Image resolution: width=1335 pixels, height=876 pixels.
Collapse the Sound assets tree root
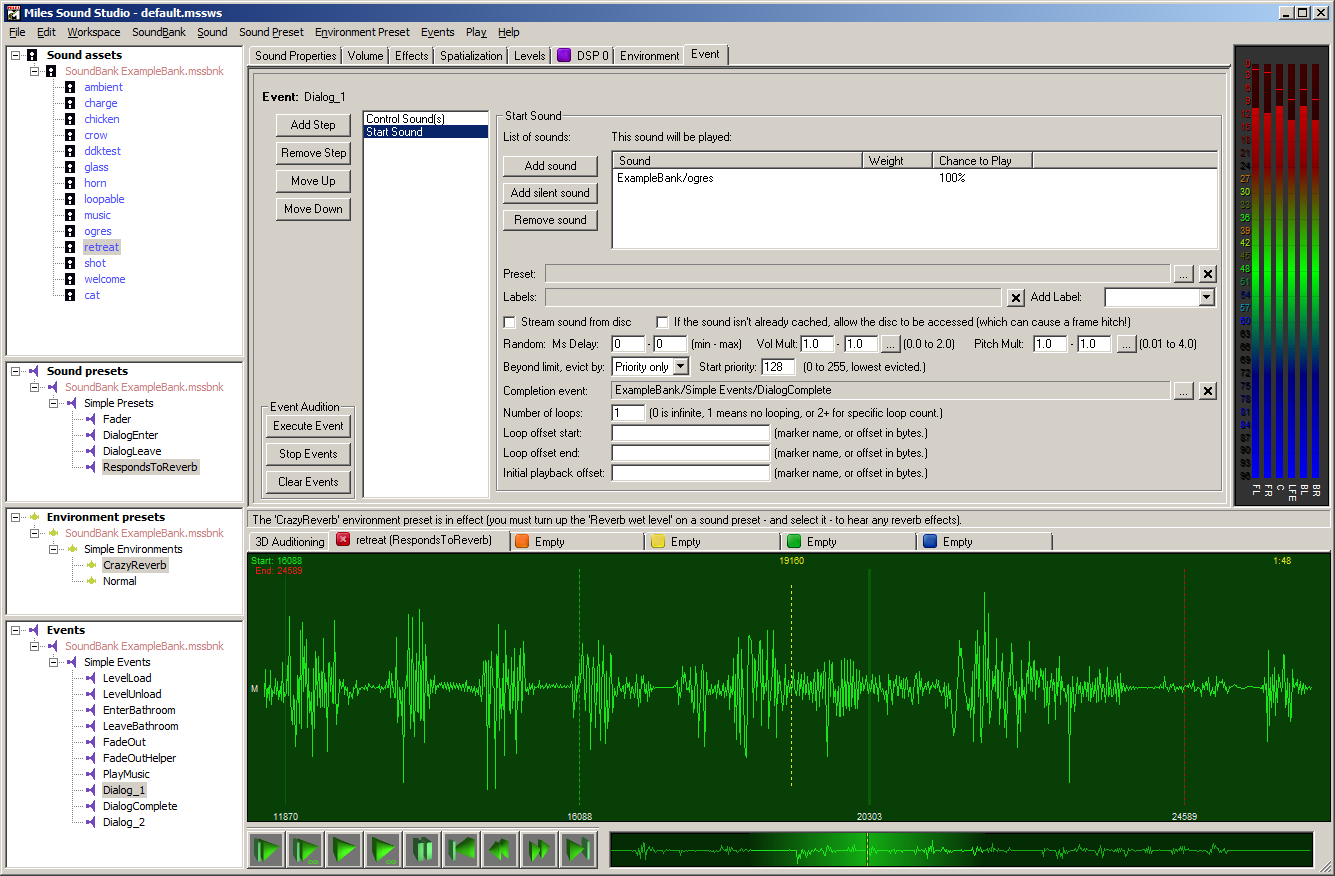tap(16, 55)
